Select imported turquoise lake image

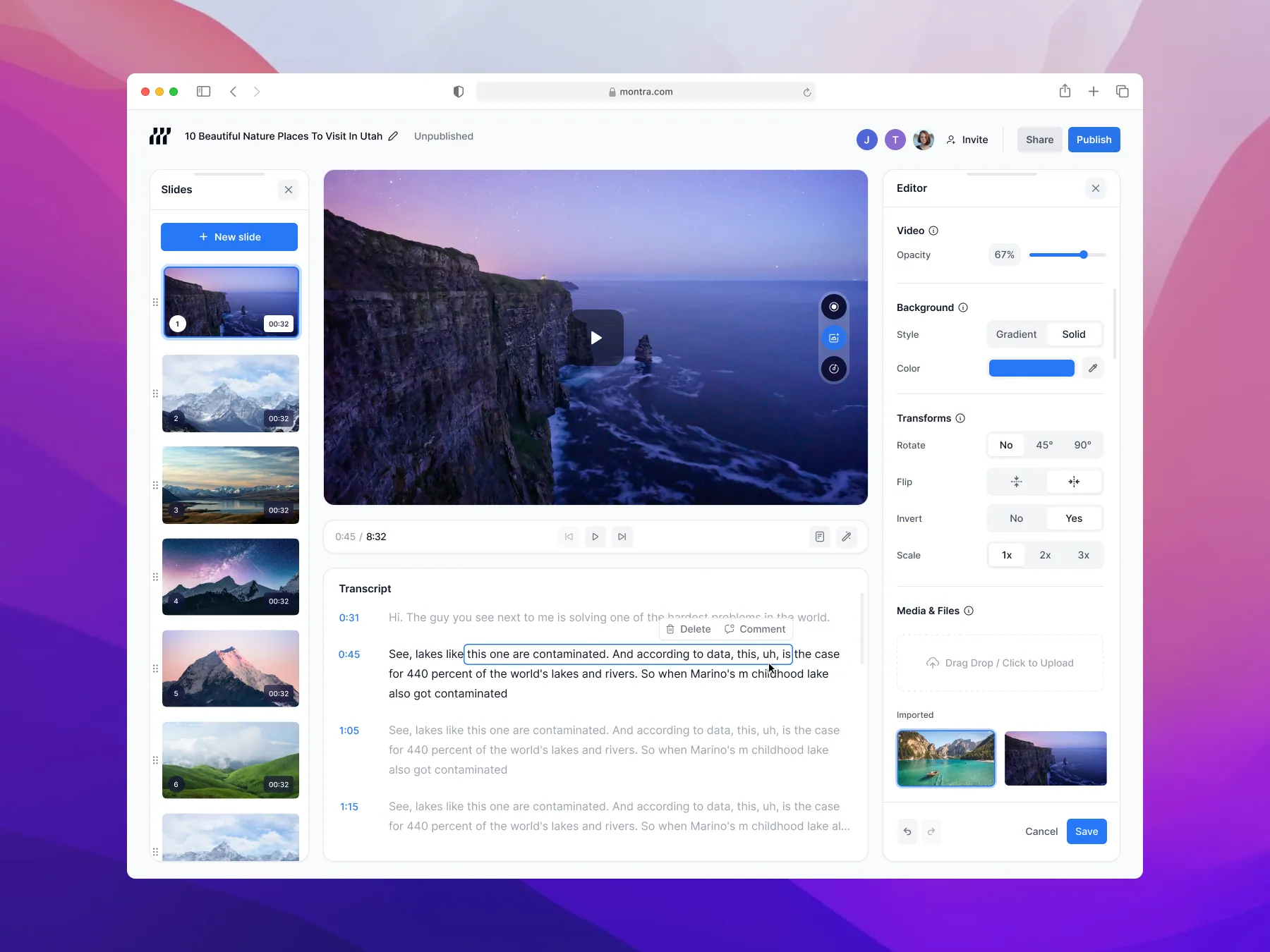coord(946,758)
